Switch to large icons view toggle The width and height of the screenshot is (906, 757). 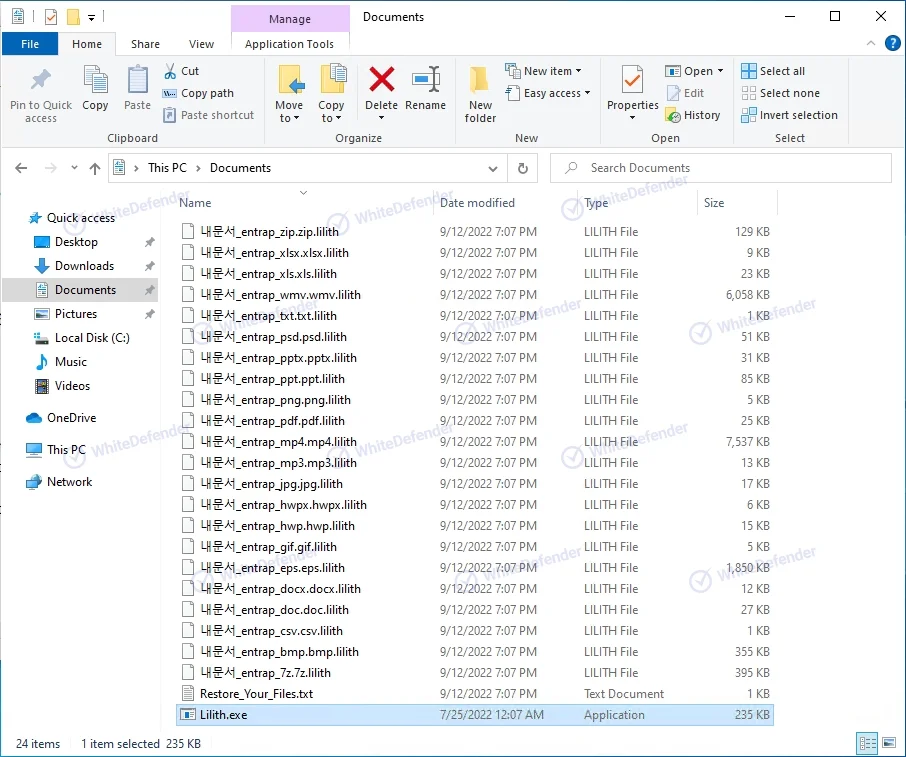(888, 743)
